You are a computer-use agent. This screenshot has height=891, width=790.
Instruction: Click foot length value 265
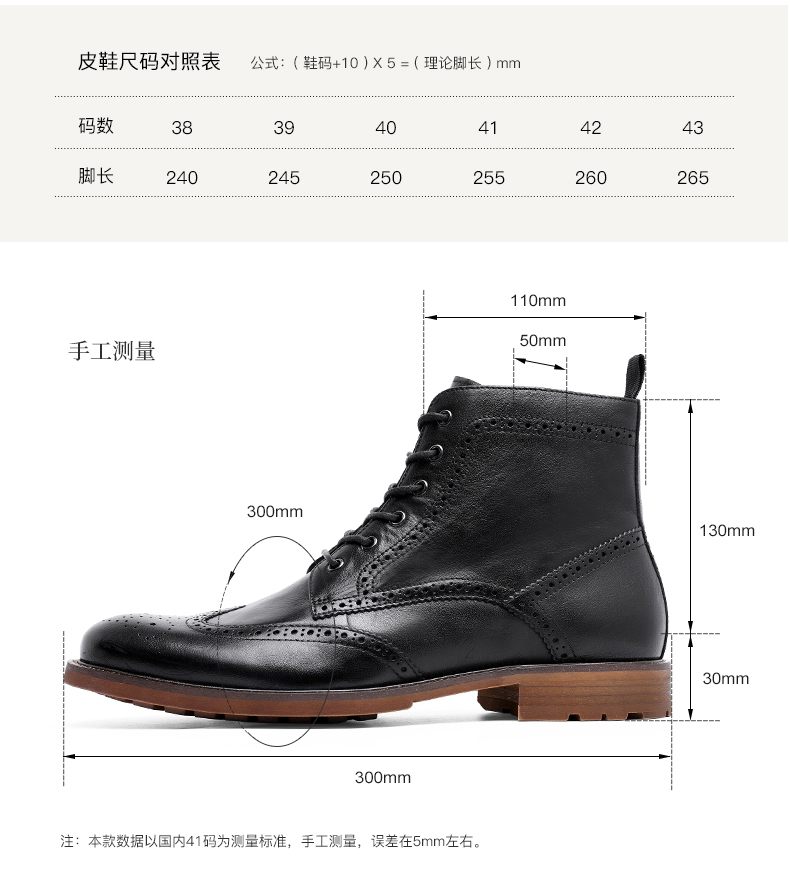(x=692, y=178)
